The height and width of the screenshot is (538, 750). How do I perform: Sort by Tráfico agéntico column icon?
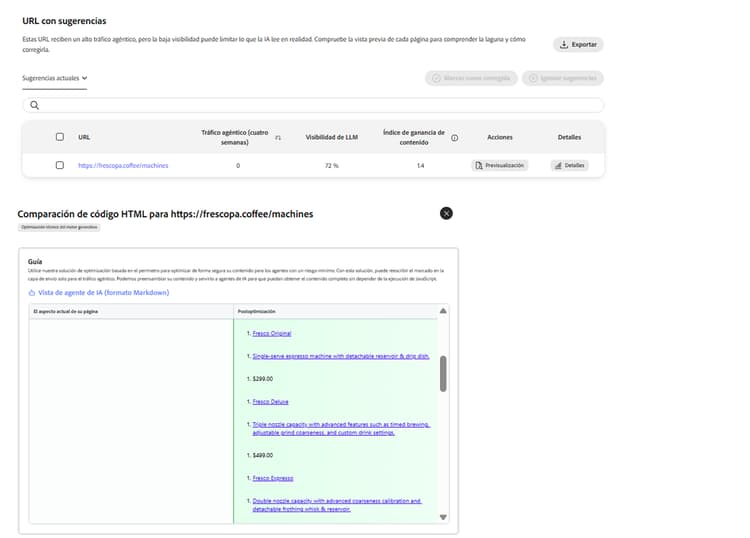(278, 138)
